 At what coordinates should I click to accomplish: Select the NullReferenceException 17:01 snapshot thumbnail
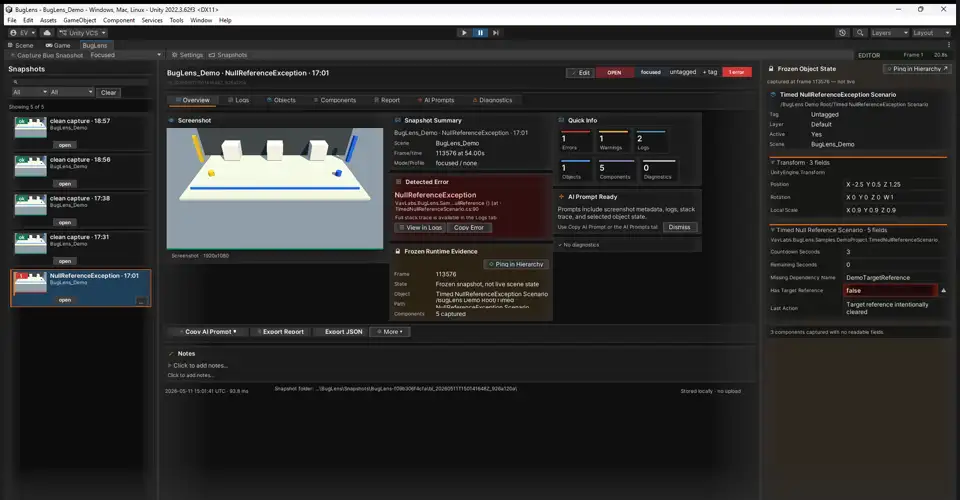pyautogui.click(x=31, y=282)
